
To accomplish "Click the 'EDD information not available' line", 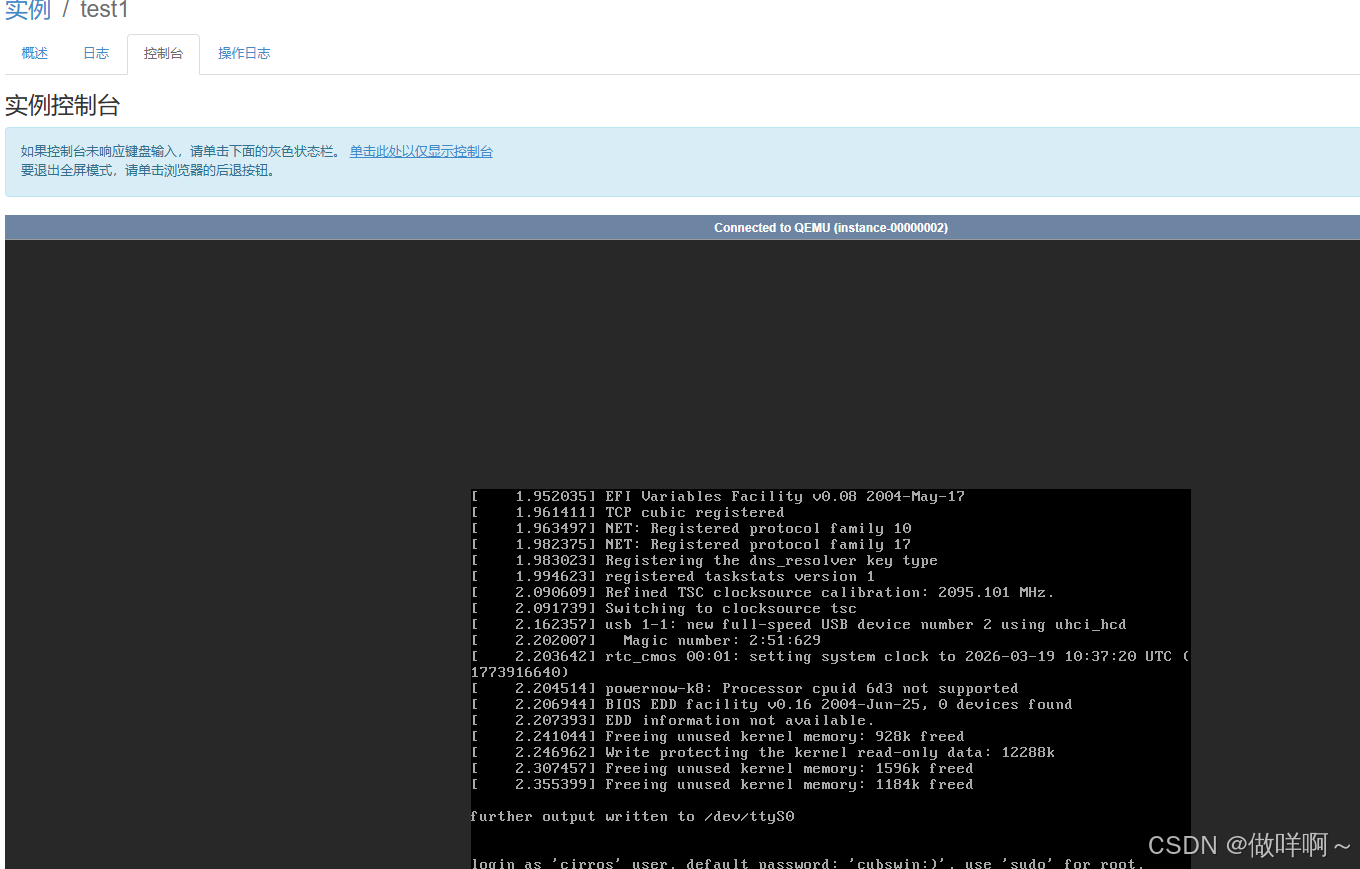I will (673, 721).
